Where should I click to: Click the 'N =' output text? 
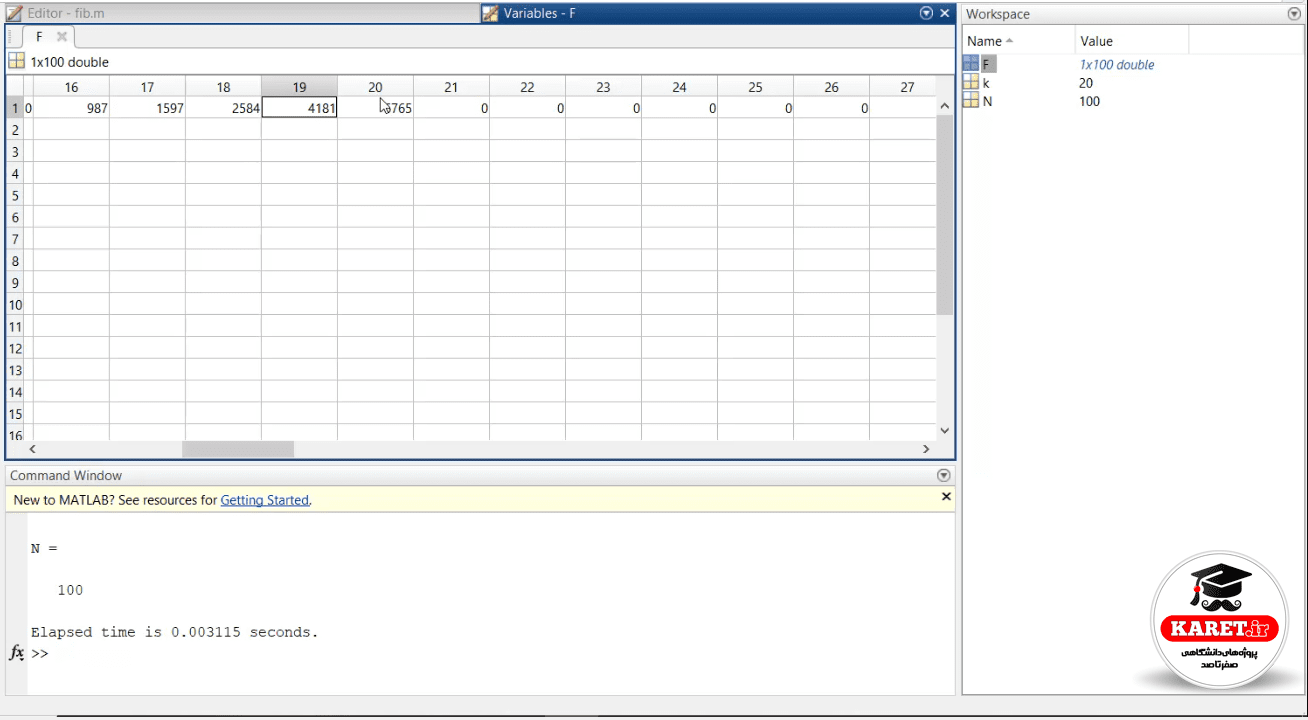(44, 548)
